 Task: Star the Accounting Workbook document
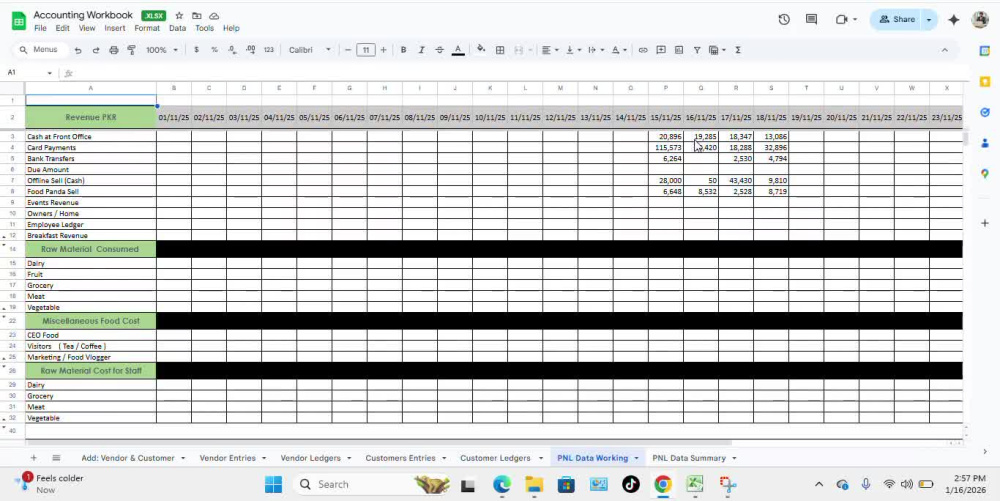(x=179, y=15)
